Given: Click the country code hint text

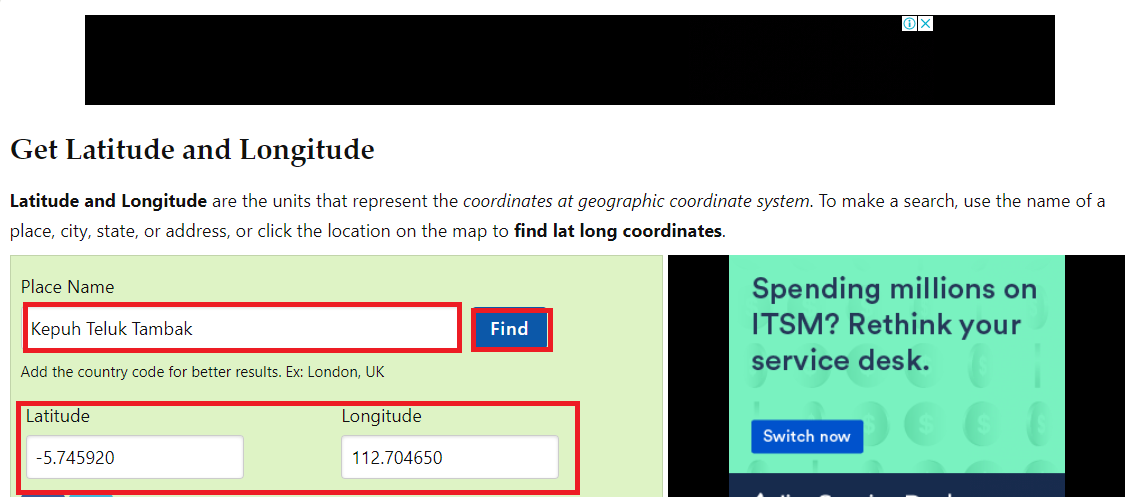Looking at the screenshot, I should point(202,372).
